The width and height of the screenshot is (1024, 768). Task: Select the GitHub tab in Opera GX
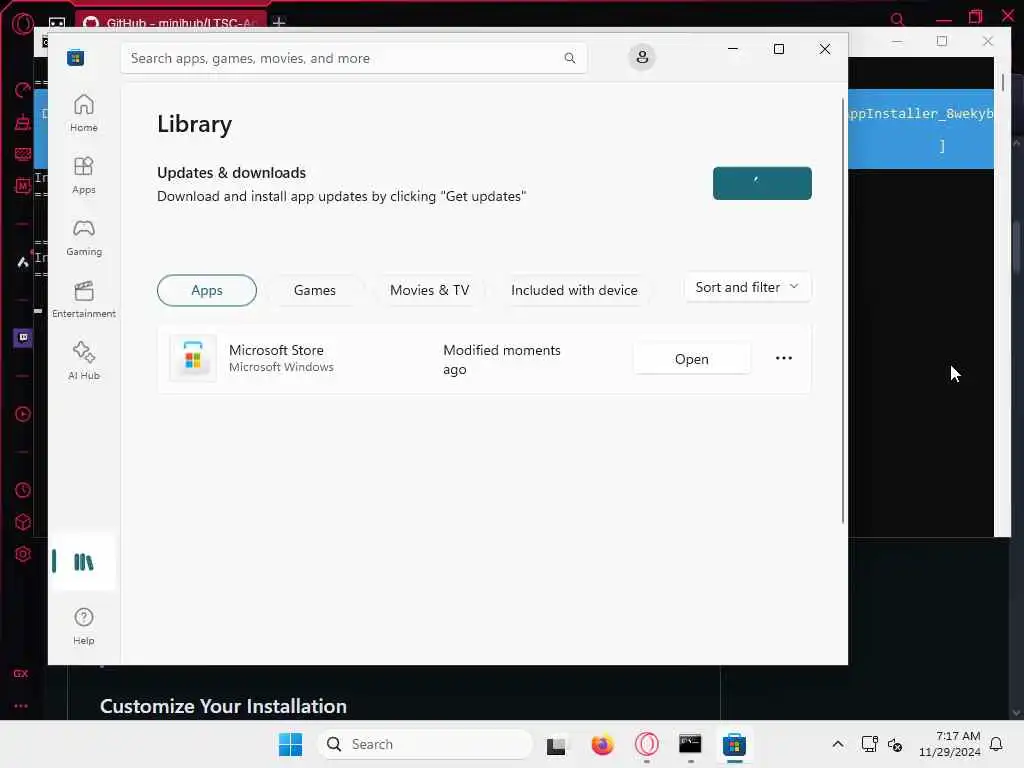(x=171, y=22)
